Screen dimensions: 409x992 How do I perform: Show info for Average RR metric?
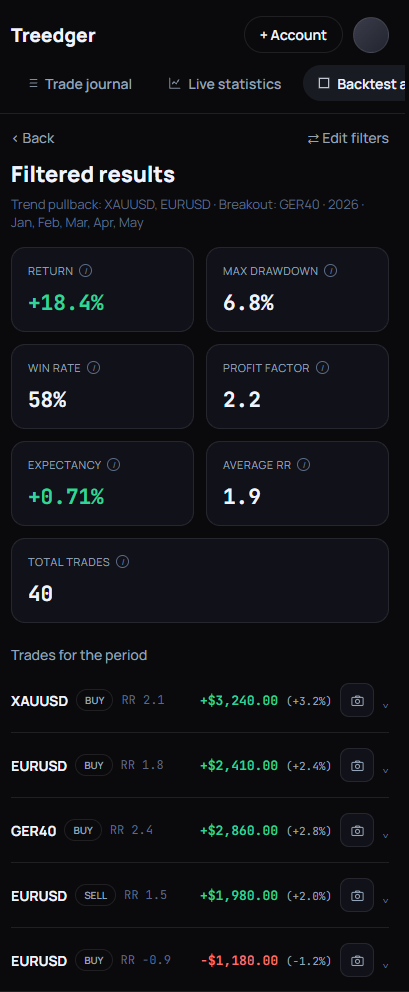click(x=303, y=465)
